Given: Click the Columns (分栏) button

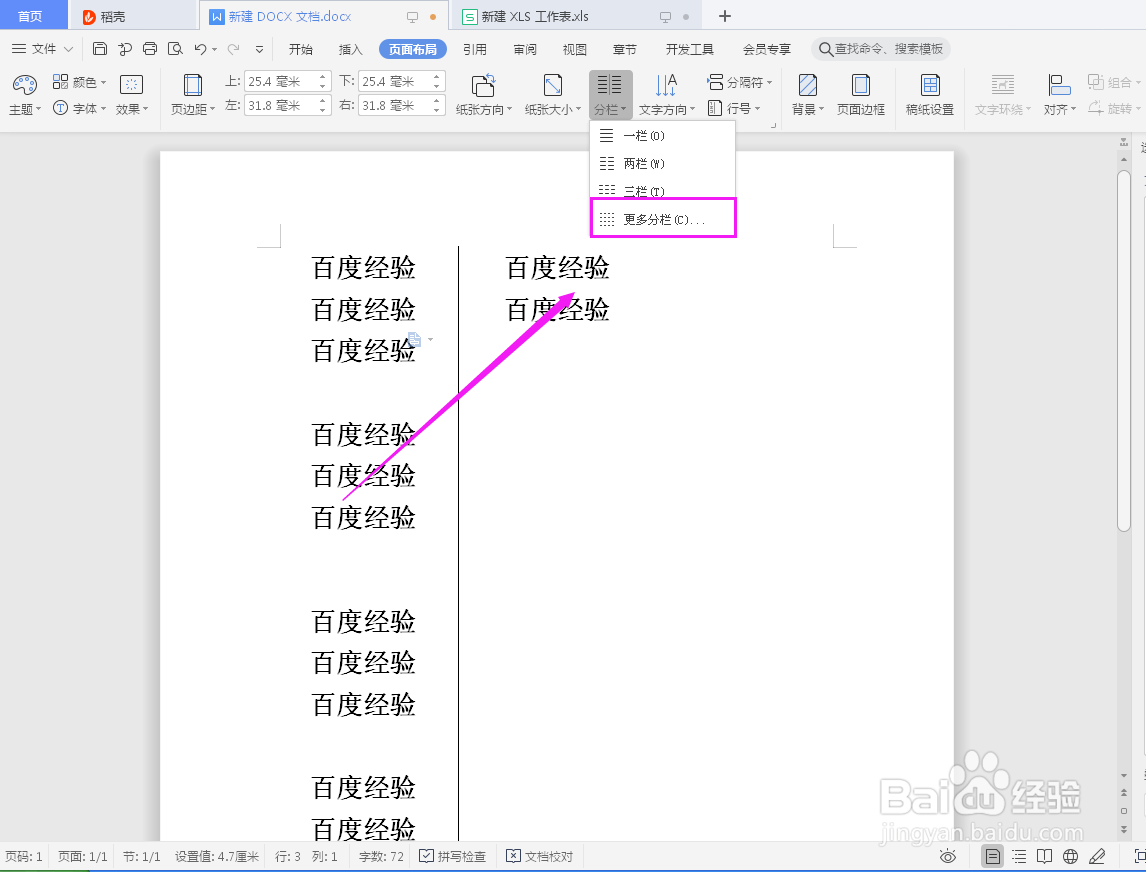Looking at the screenshot, I should pos(610,95).
